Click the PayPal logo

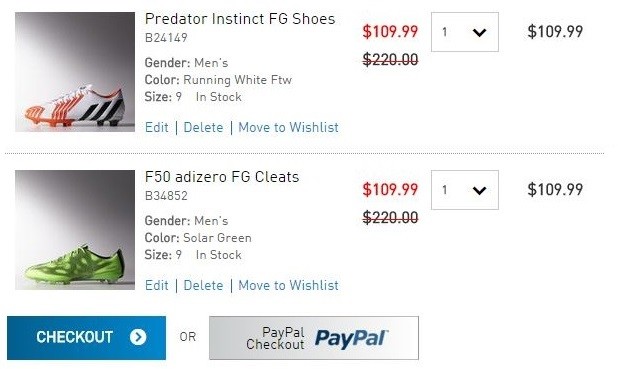coord(351,338)
